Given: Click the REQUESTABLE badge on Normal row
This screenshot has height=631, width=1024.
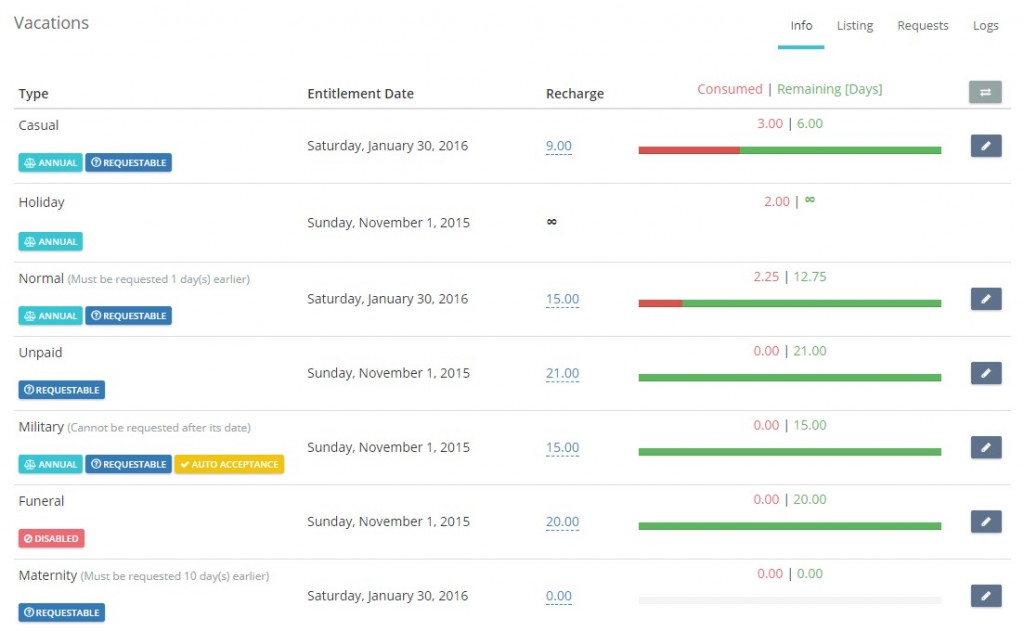Looking at the screenshot, I should 128,315.
